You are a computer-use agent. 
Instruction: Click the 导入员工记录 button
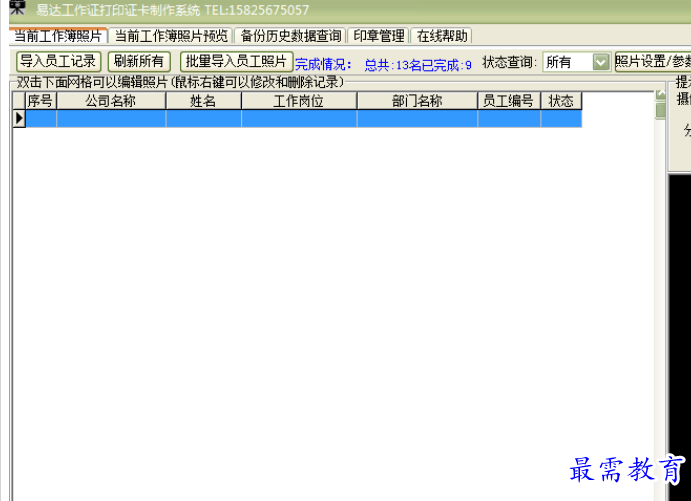[59, 61]
